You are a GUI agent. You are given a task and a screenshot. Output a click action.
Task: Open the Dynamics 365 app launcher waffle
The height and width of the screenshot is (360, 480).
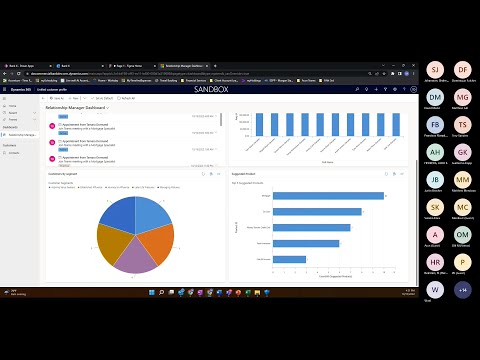click(x=5, y=89)
